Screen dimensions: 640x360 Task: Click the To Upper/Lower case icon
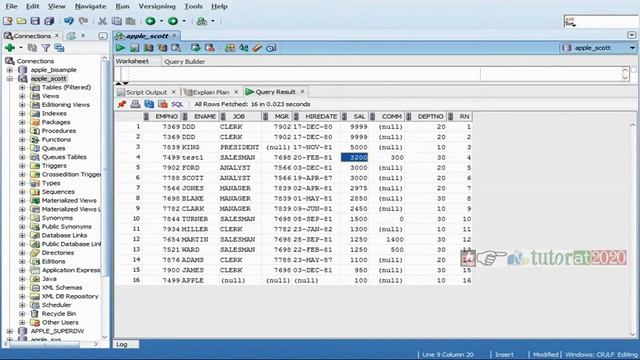[x=244, y=48]
